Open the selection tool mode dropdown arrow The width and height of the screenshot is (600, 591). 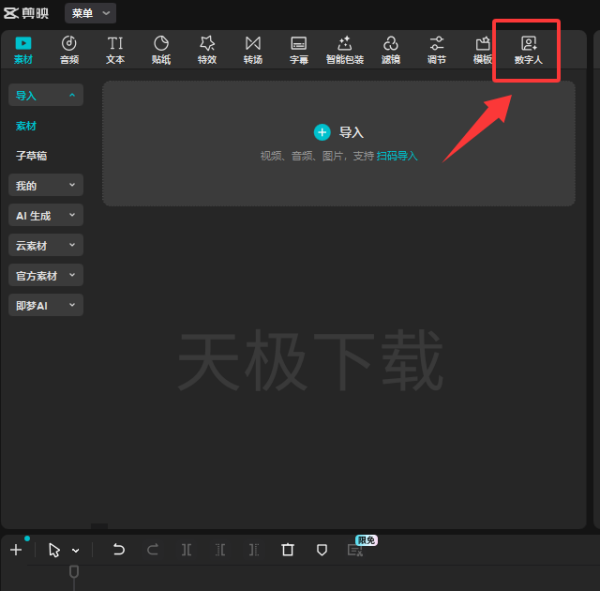point(76,551)
